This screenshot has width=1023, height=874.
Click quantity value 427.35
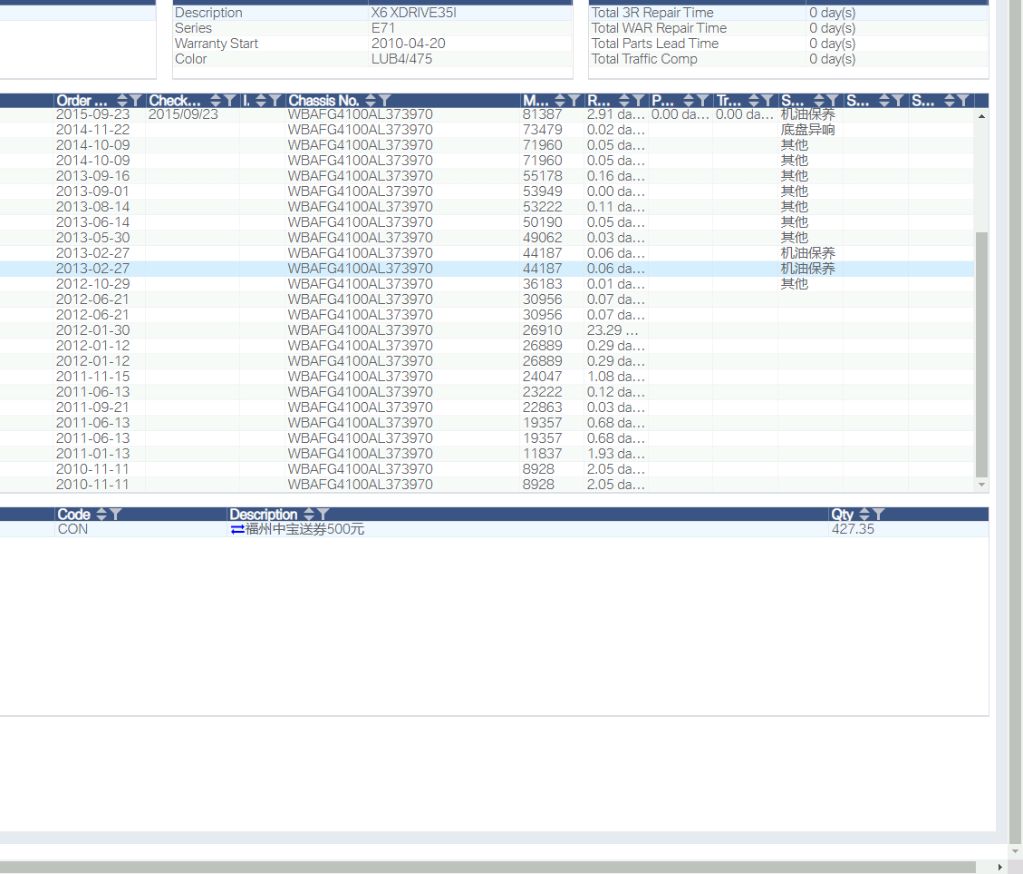click(x=853, y=529)
